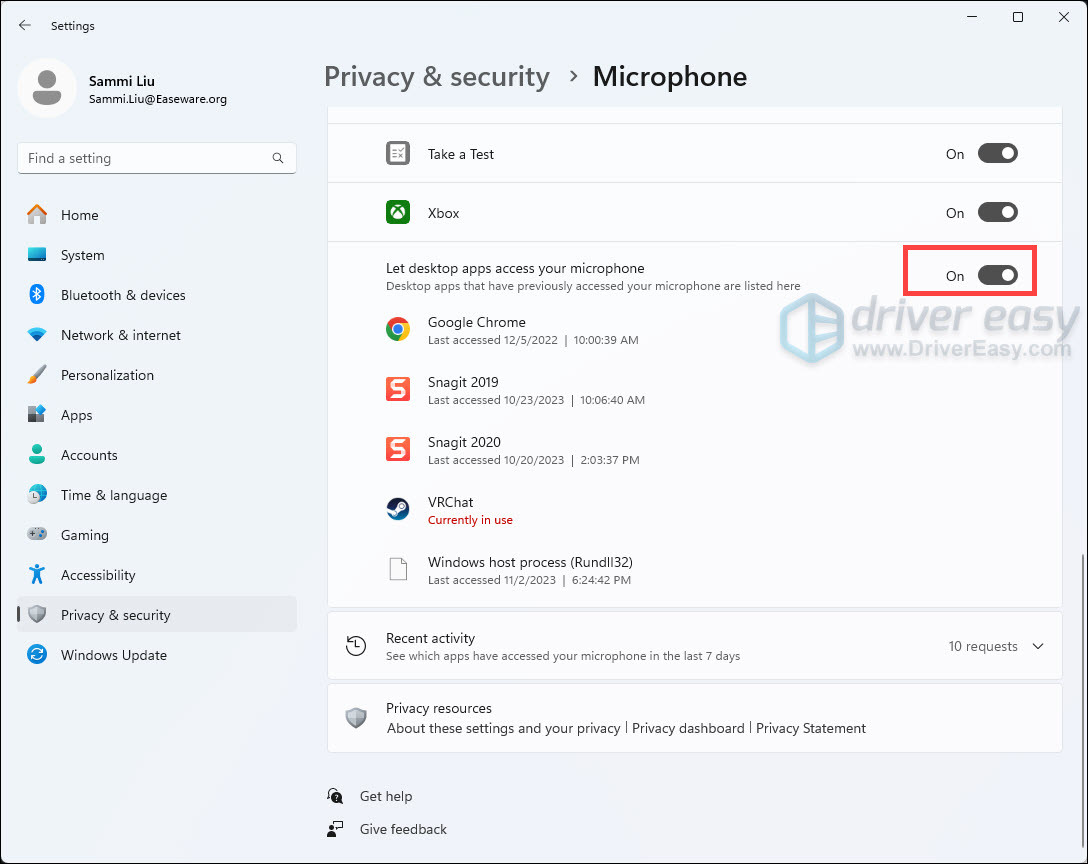Screen dimensions: 1088x864
Task: Click the VRChat Steam icon
Action: point(398,510)
